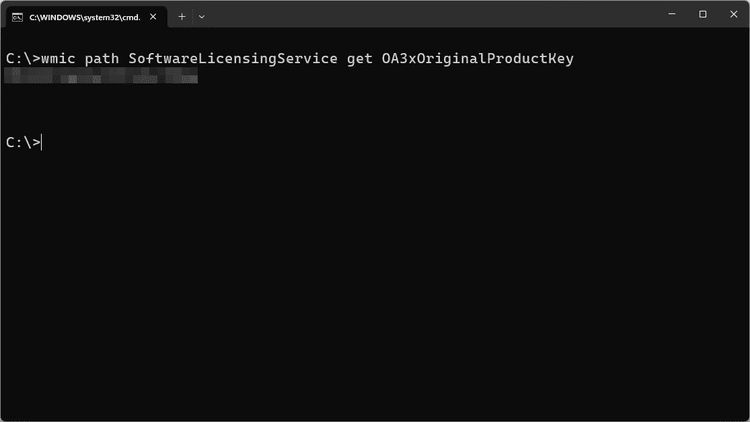Viewport: 750px width, 422px height.
Task: Open a new tab with plus button
Action: pyautogui.click(x=182, y=16)
